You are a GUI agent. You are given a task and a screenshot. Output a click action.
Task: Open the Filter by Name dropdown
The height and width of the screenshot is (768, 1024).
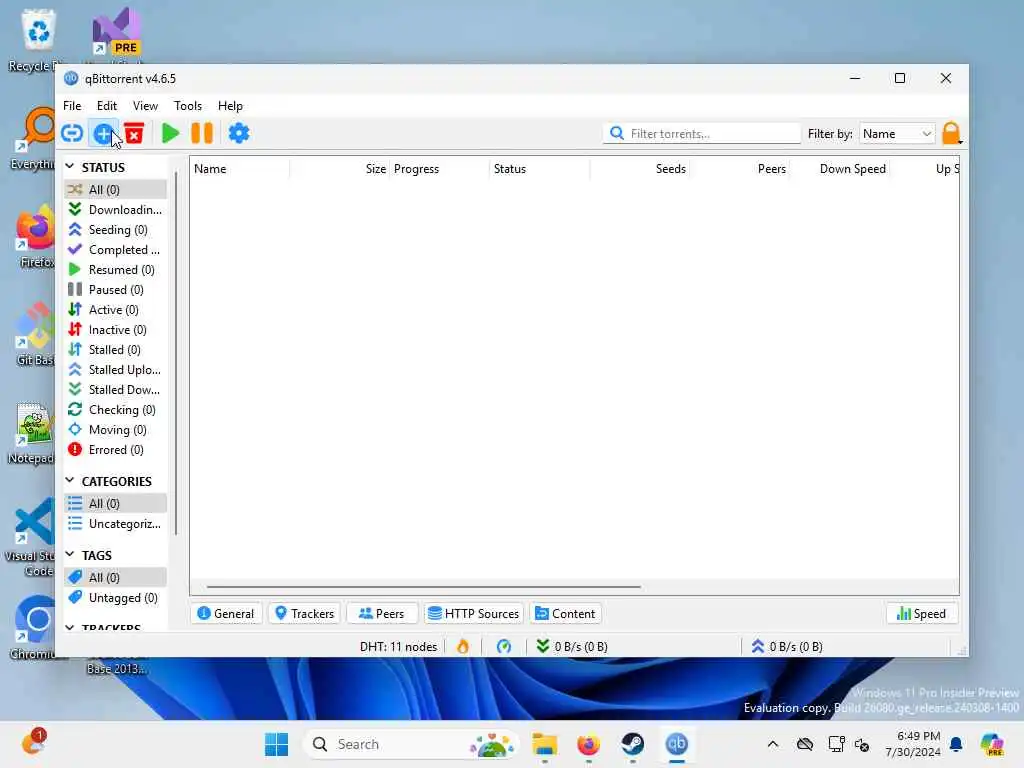897,134
